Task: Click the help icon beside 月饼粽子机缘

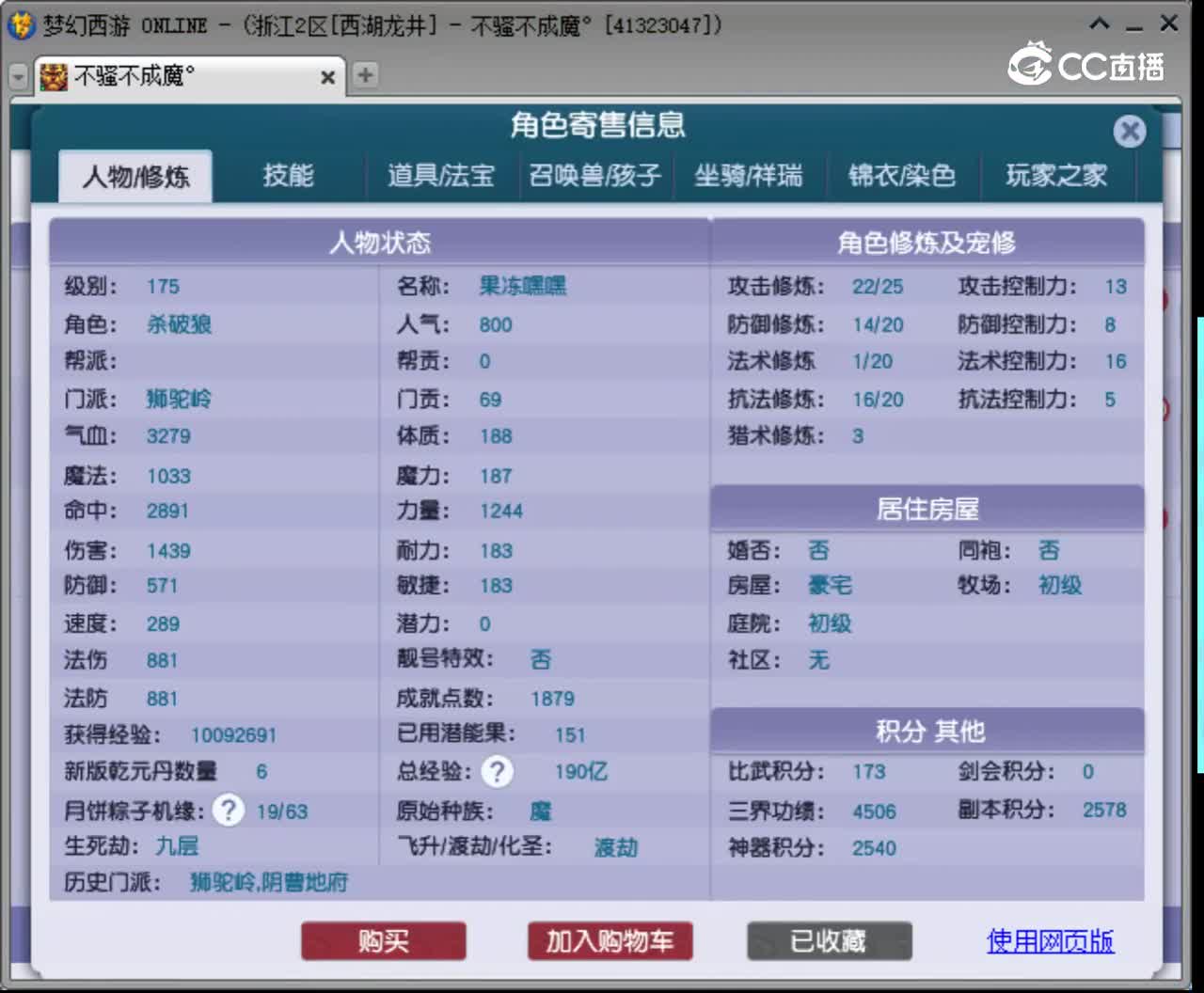Action: click(x=228, y=810)
